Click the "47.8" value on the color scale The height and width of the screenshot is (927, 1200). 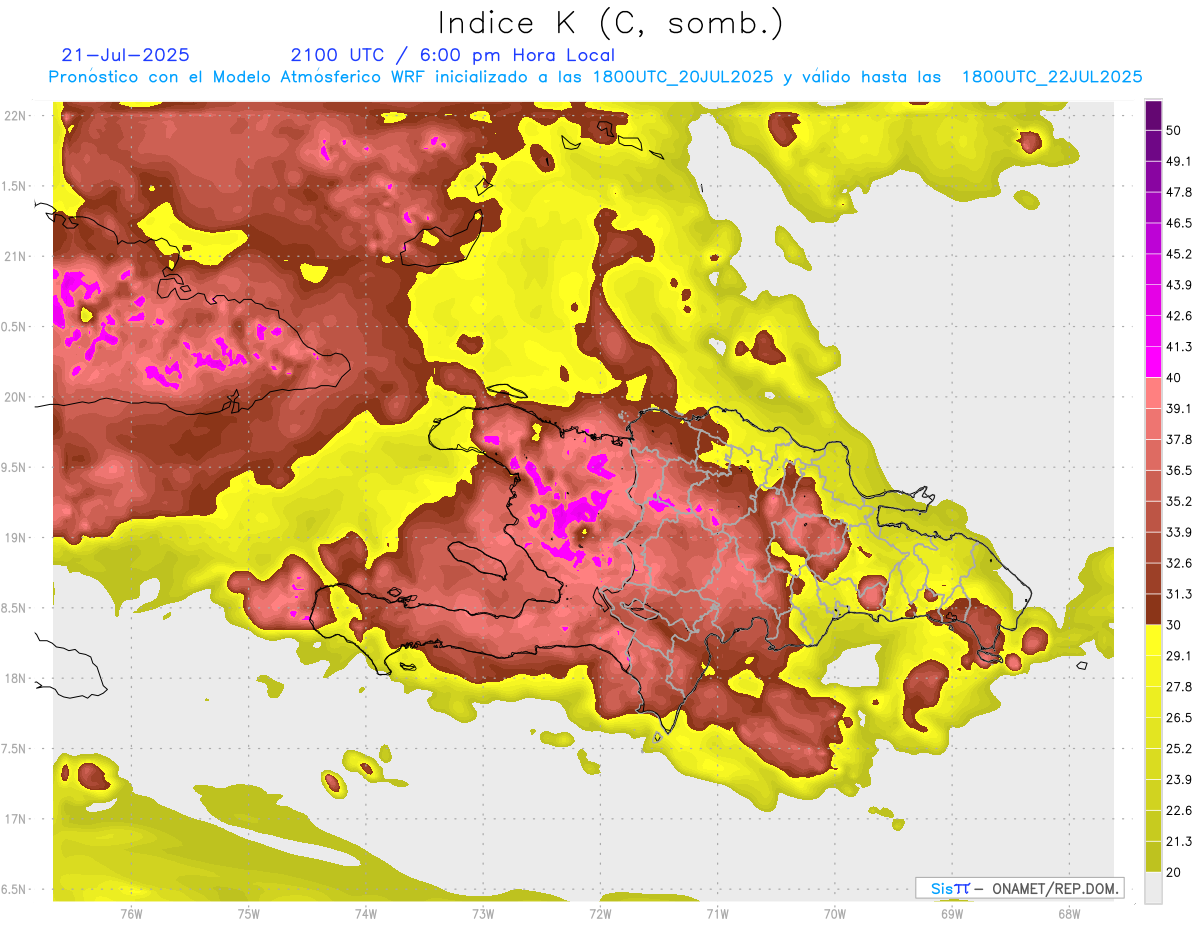point(1178,192)
